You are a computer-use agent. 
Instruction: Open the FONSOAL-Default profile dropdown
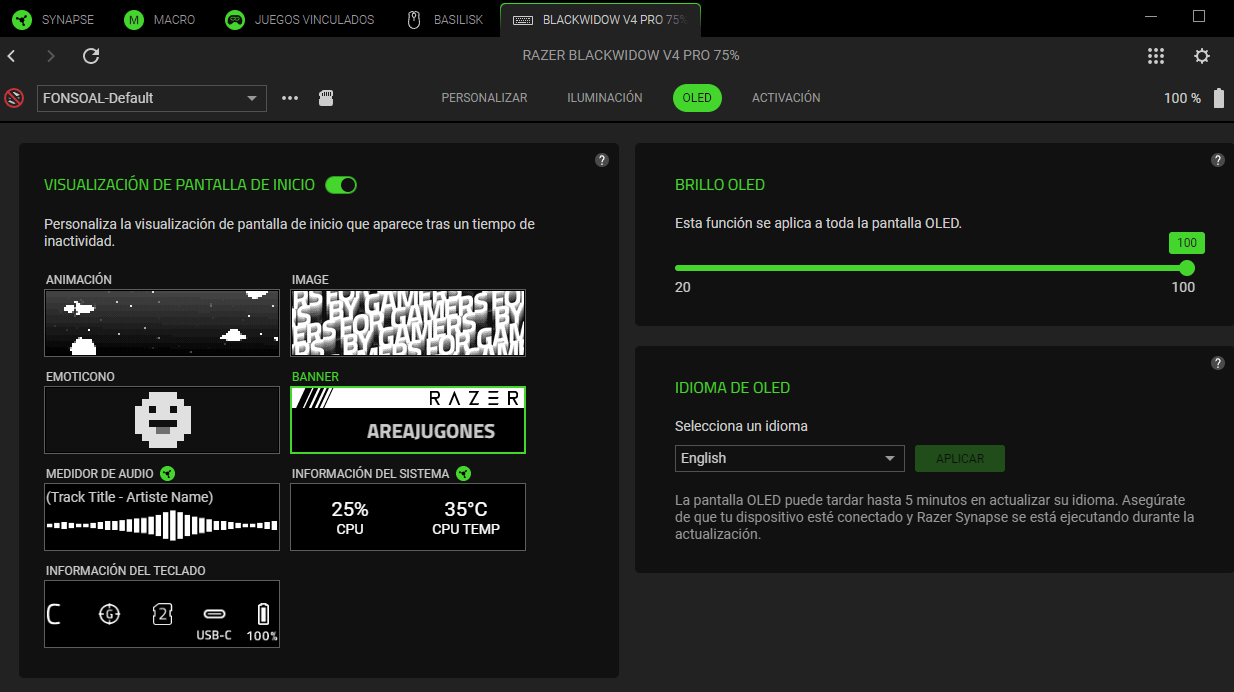tap(152, 98)
